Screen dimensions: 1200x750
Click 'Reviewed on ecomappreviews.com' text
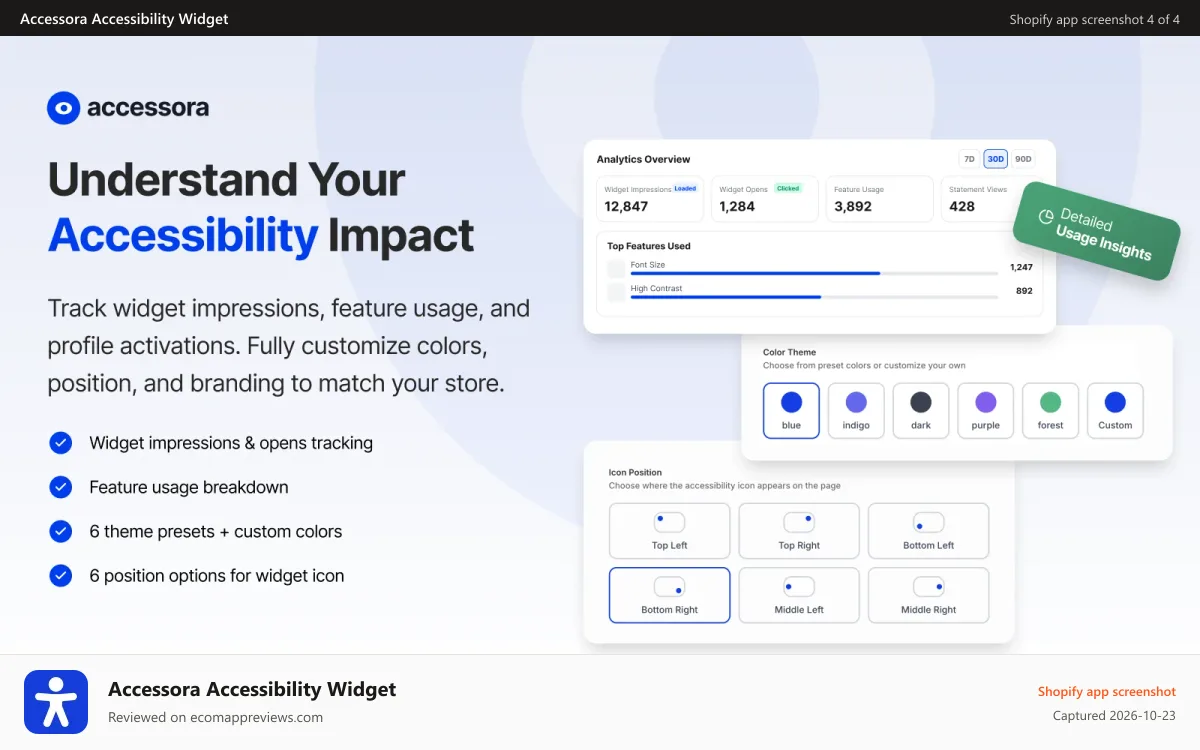coord(215,717)
